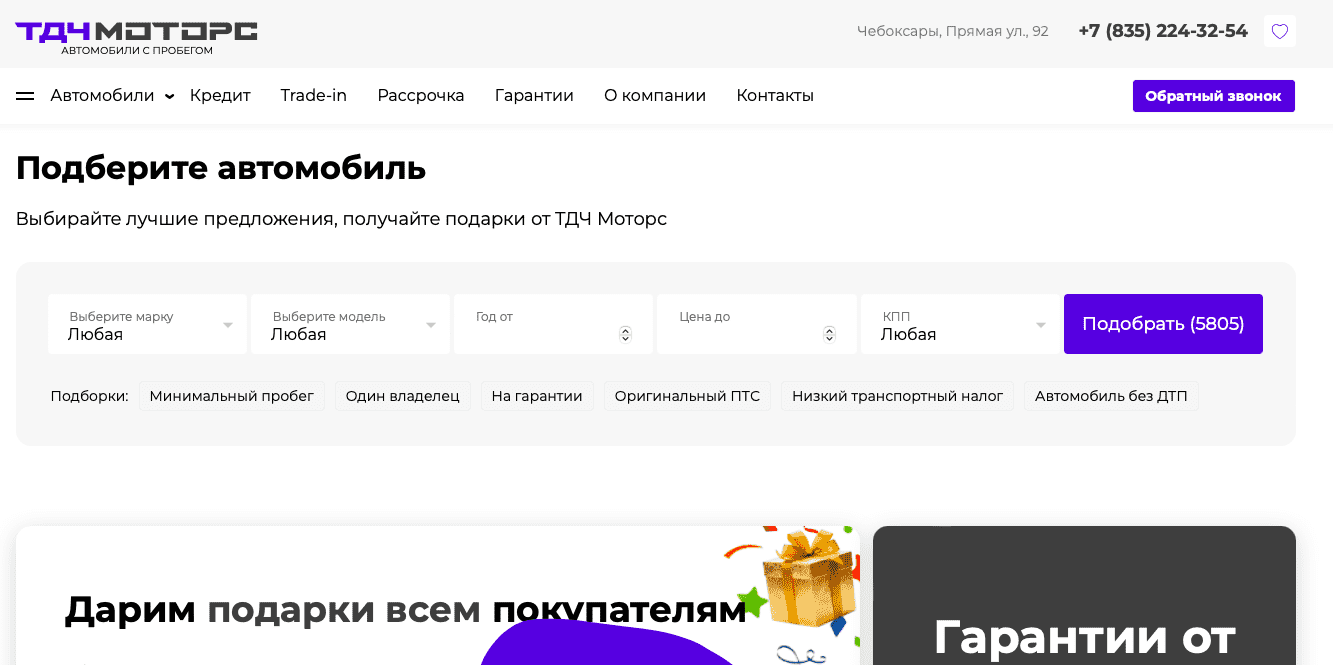This screenshot has width=1333, height=665.
Task: Open the "Кредит" menu item
Action: (219, 95)
